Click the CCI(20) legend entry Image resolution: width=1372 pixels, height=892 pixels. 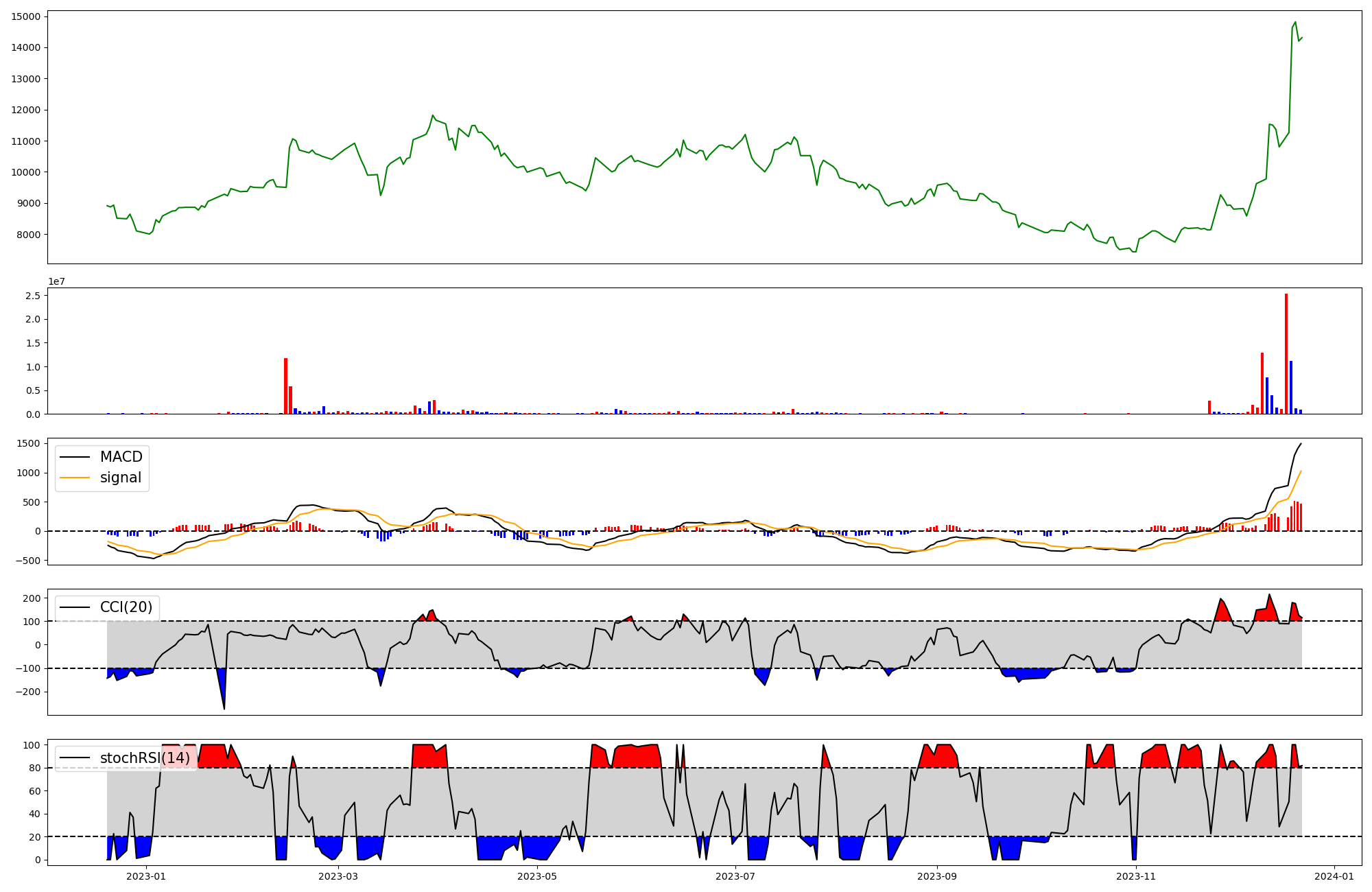coord(126,607)
